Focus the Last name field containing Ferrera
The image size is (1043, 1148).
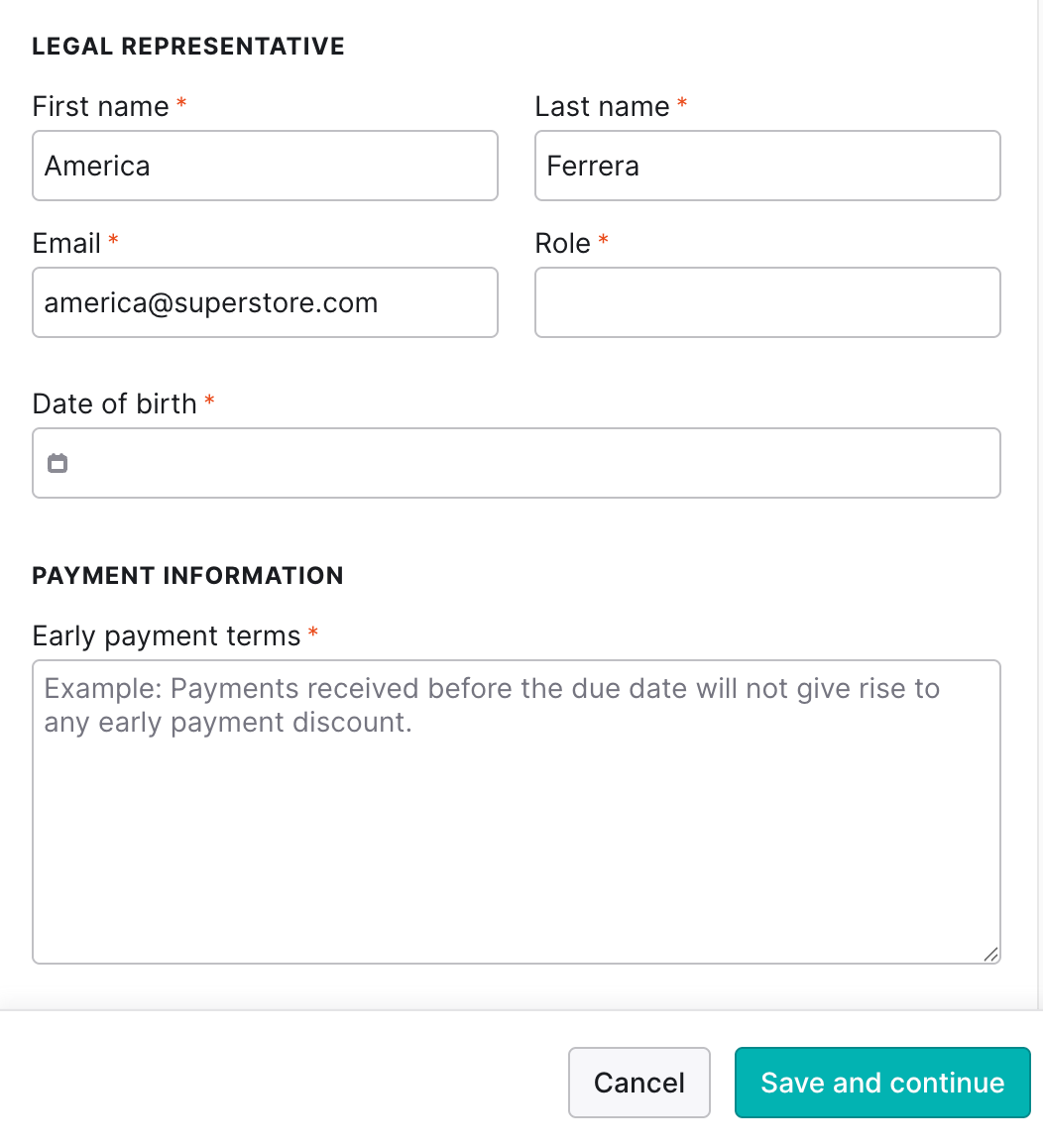(x=767, y=166)
